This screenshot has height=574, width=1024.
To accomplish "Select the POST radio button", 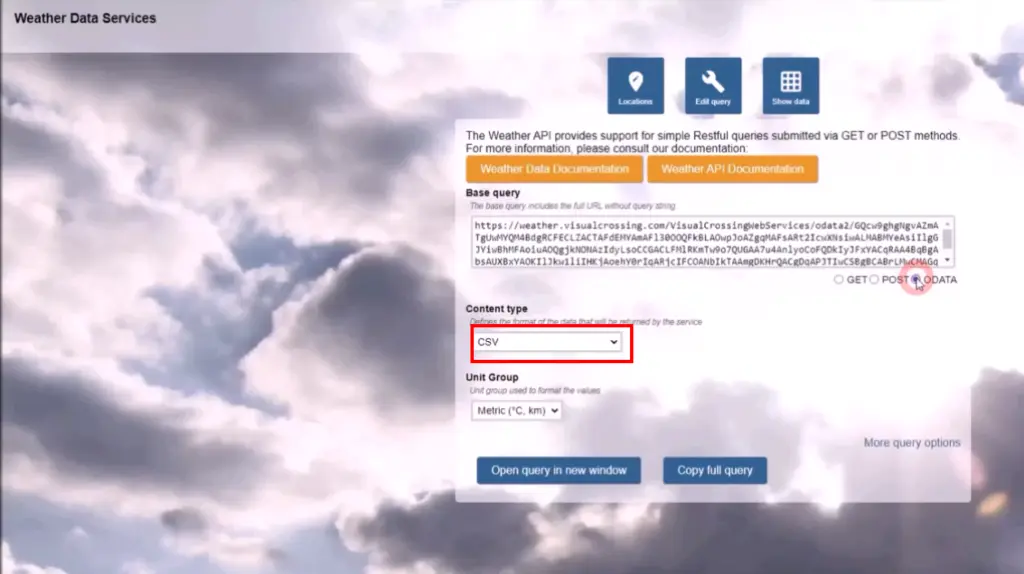I will pyautogui.click(x=875, y=280).
